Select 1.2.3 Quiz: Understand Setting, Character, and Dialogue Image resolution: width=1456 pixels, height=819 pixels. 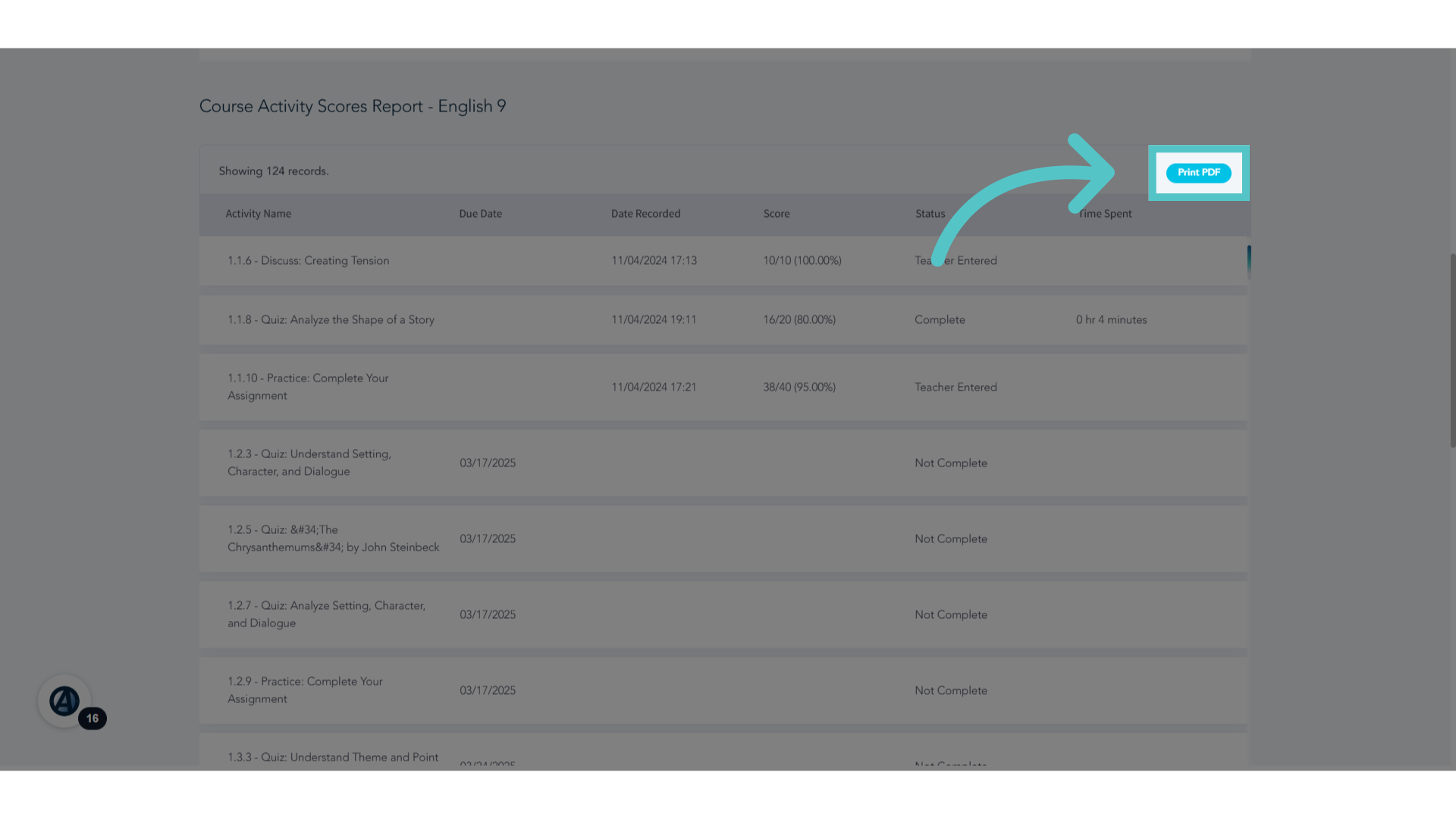tap(723, 463)
